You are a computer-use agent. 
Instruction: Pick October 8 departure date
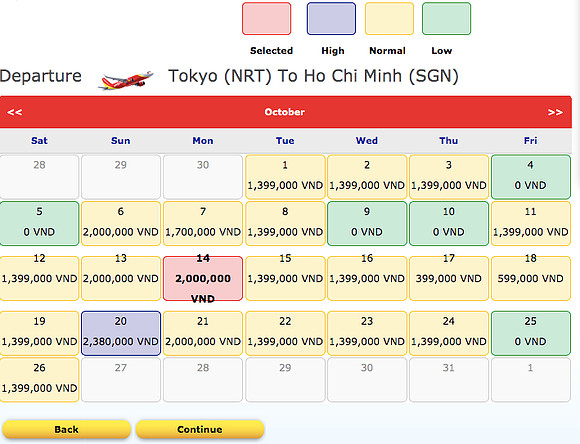coord(285,223)
